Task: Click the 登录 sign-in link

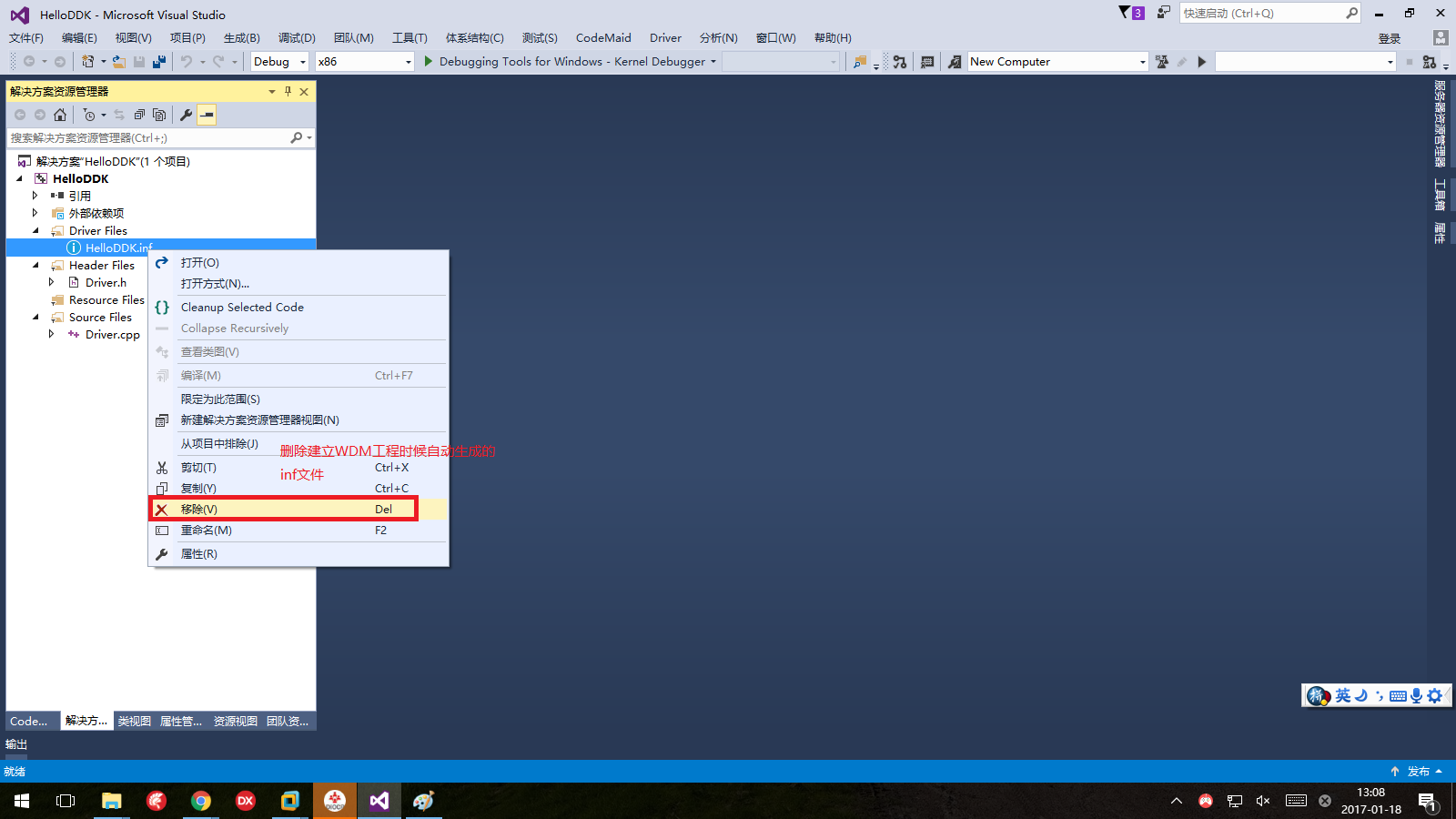Action: (1390, 38)
